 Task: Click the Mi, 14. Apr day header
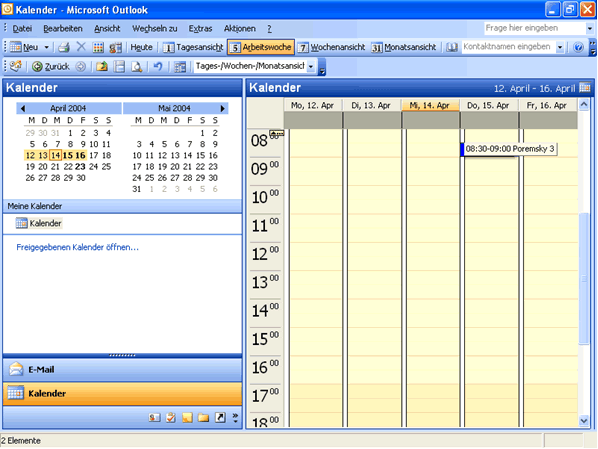coord(430,105)
